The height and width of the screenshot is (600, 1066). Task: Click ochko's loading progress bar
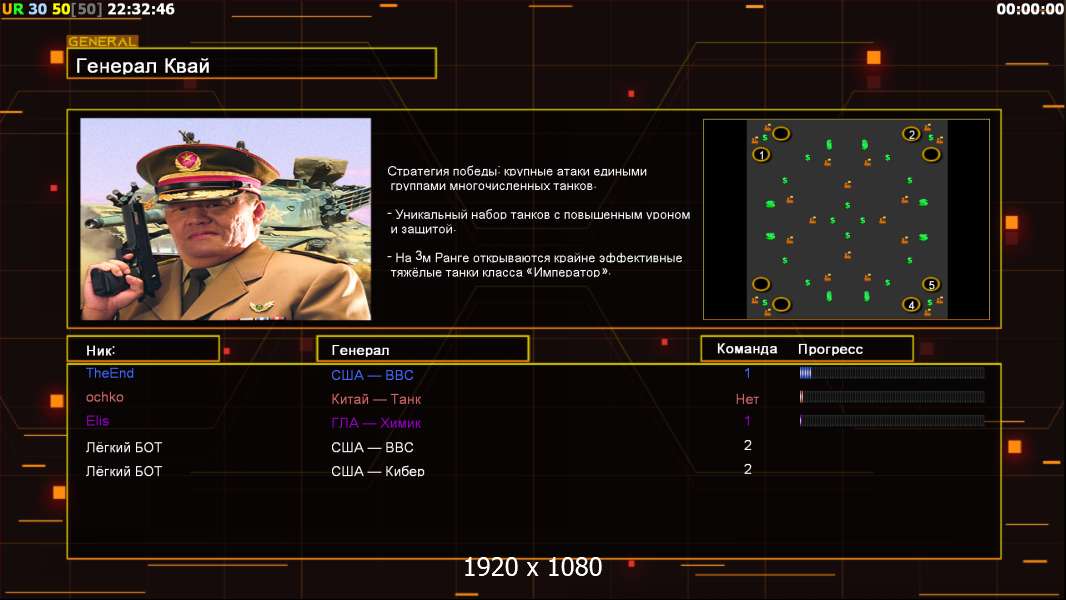892,396
